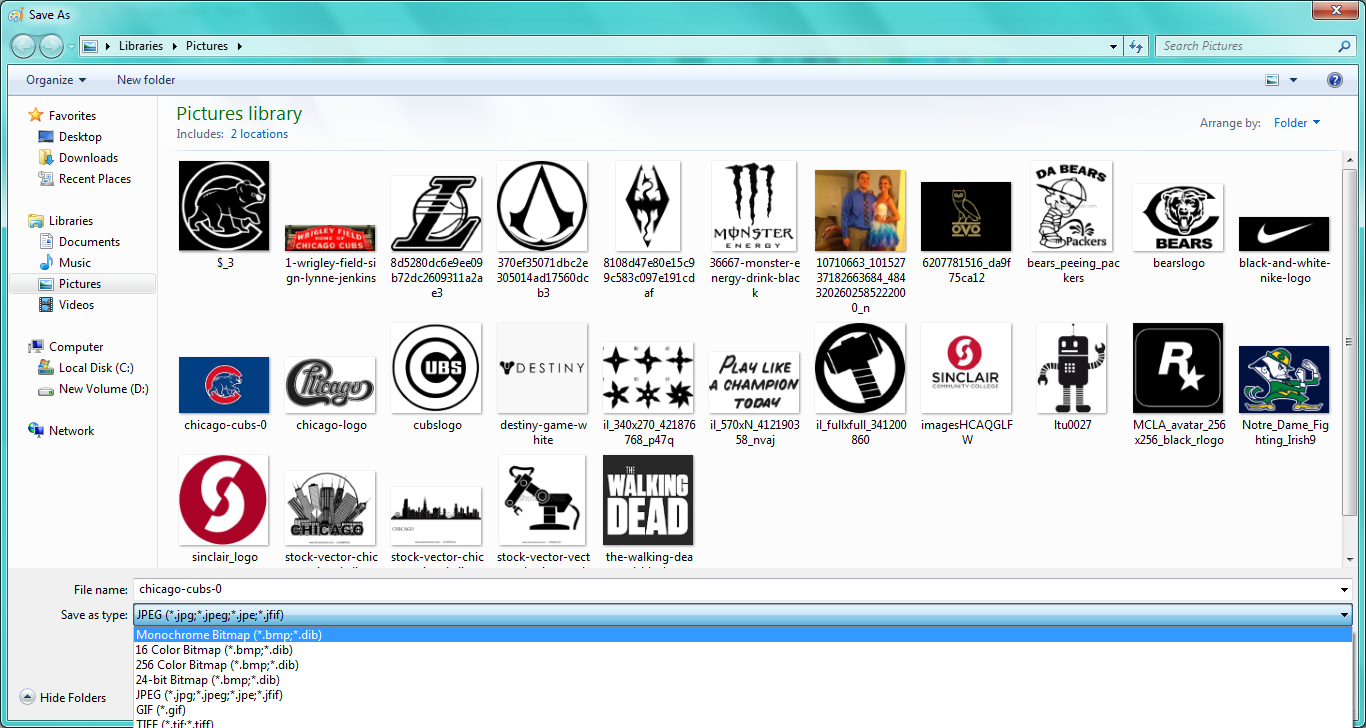Click the search magnifier icon
The image size is (1366, 728).
click(x=1344, y=46)
